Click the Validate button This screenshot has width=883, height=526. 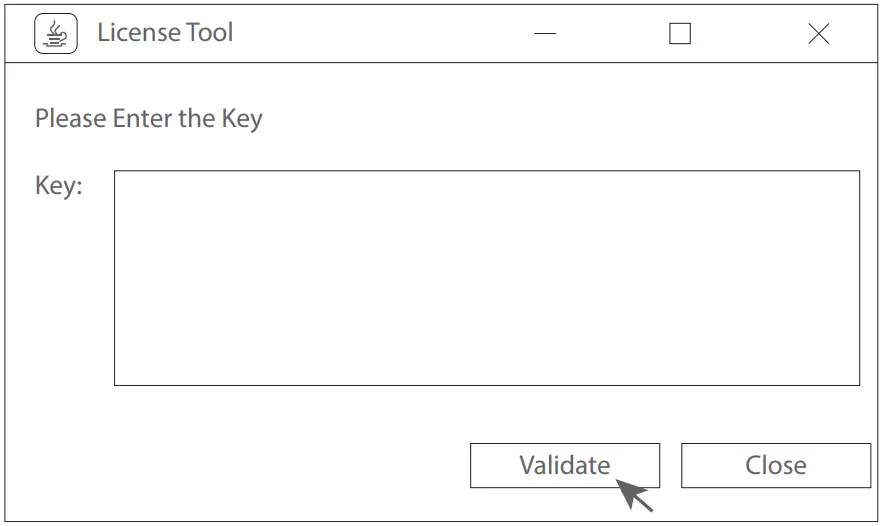tap(564, 465)
